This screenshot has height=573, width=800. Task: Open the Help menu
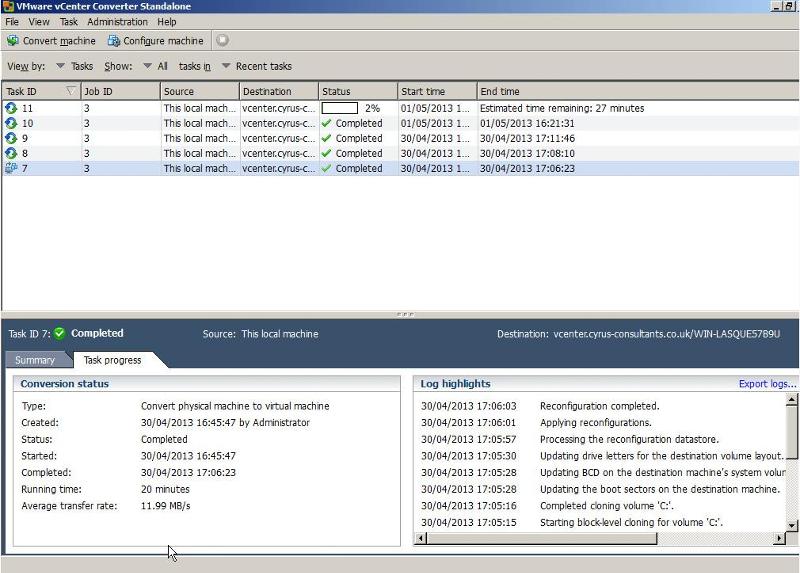[167, 21]
